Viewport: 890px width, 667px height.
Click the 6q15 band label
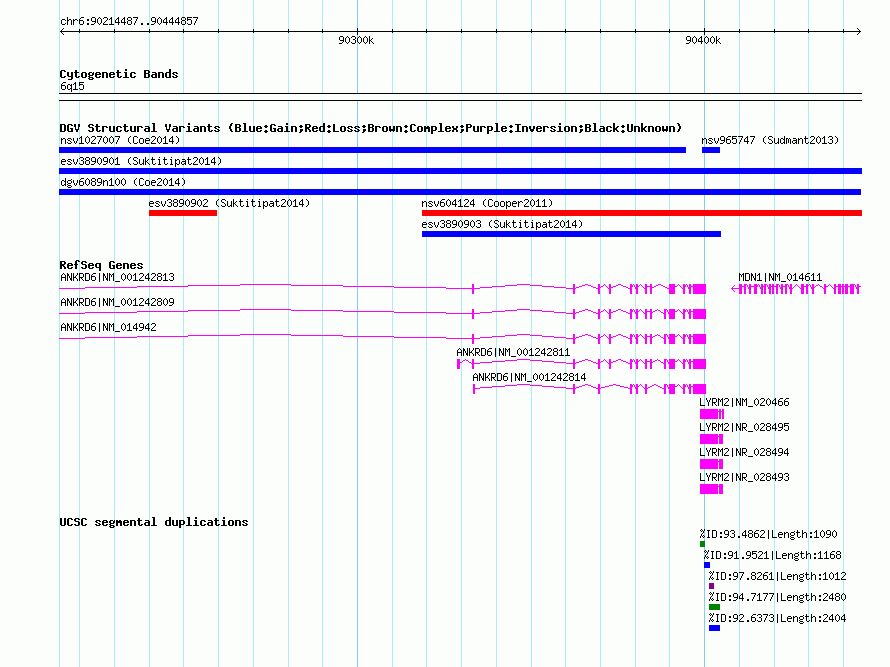pyautogui.click(x=72, y=86)
